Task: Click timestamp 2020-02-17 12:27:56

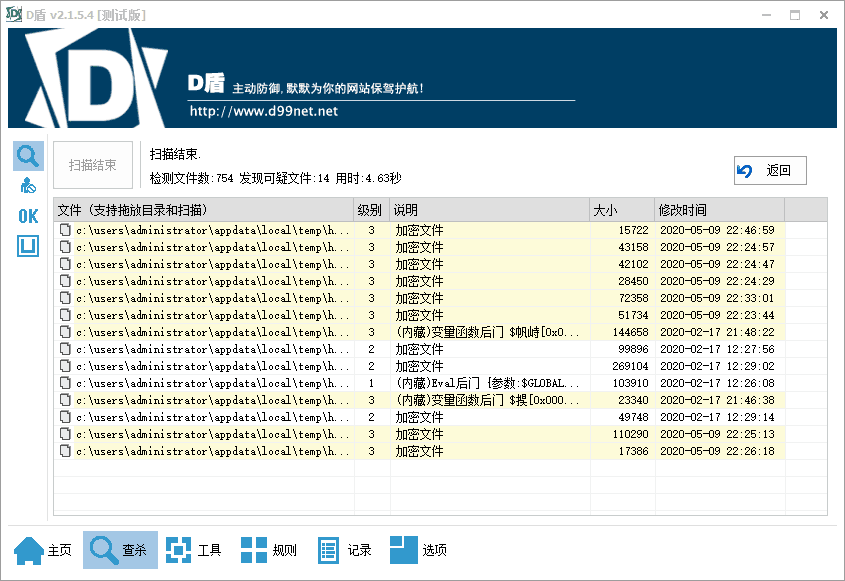Action: click(x=717, y=349)
